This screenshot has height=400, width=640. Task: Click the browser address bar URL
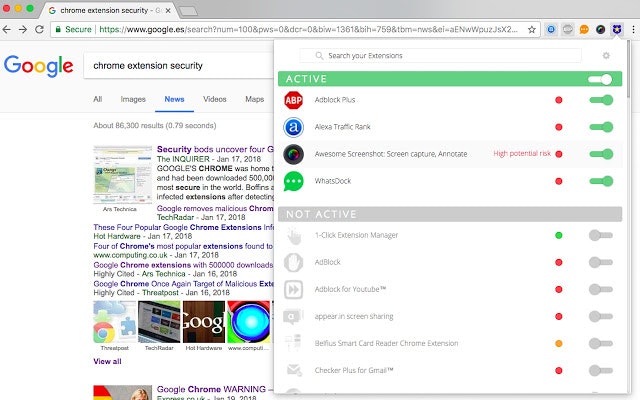[x=308, y=29]
